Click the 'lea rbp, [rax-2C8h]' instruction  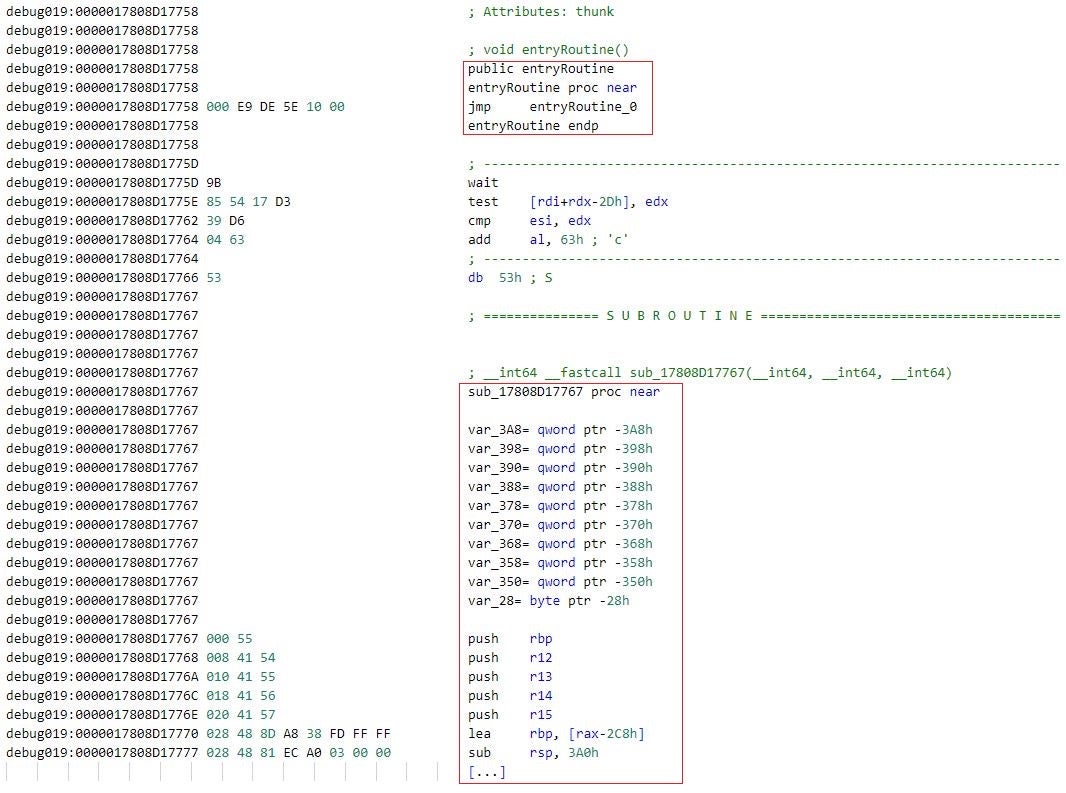554,734
